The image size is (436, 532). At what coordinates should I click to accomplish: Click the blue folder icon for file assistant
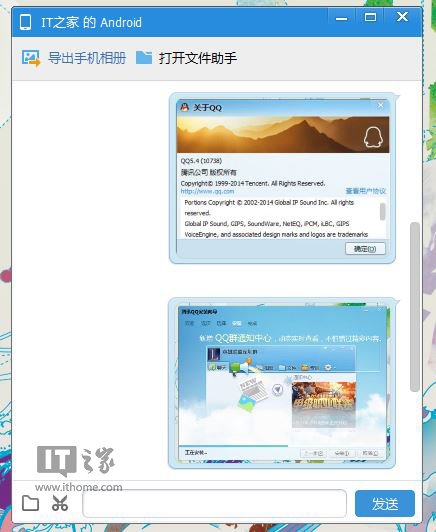(144, 58)
